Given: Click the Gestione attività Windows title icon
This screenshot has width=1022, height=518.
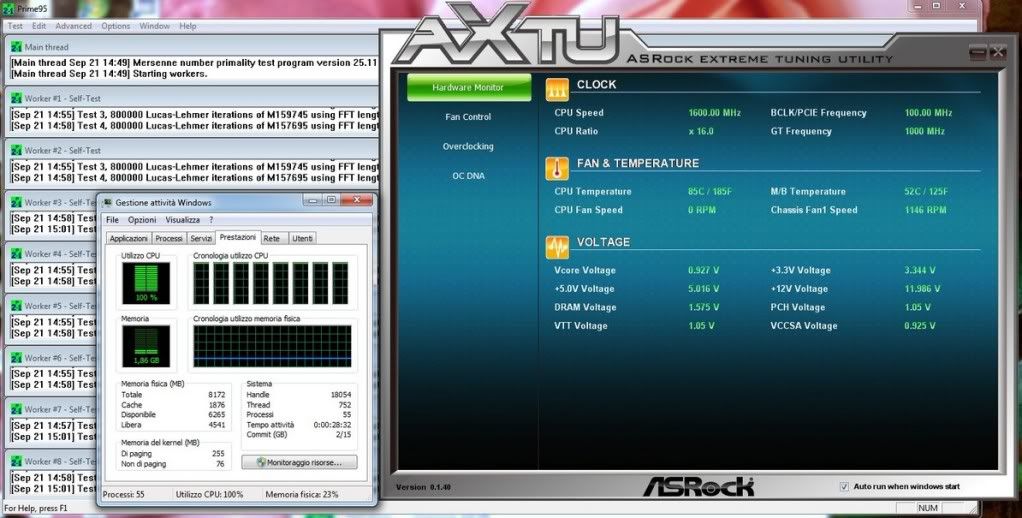Looking at the screenshot, I should [x=108, y=203].
